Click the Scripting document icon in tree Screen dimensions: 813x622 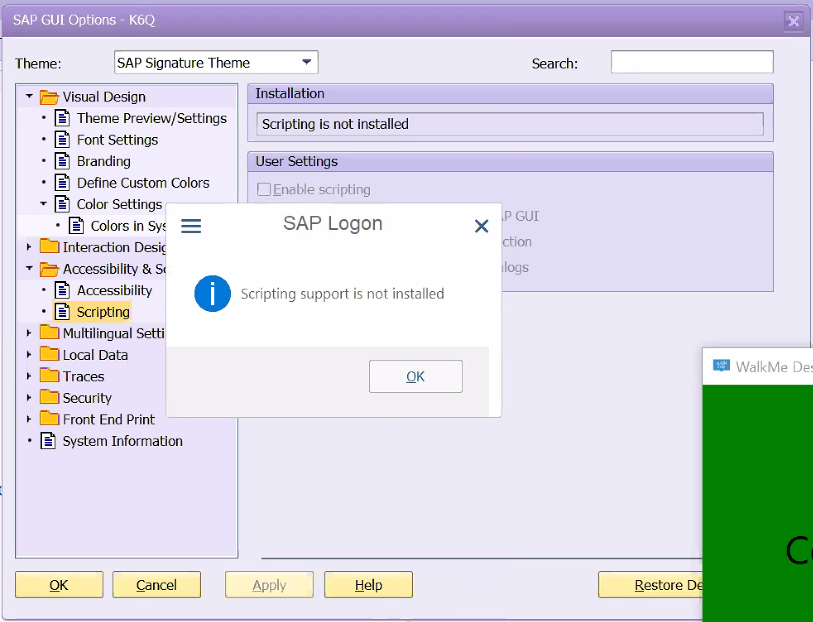point(62,312)
